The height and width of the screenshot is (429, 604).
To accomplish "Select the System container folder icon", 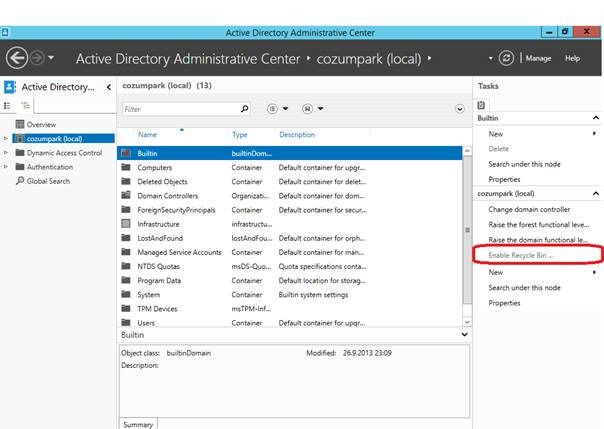I will click(x=126, y=294).
